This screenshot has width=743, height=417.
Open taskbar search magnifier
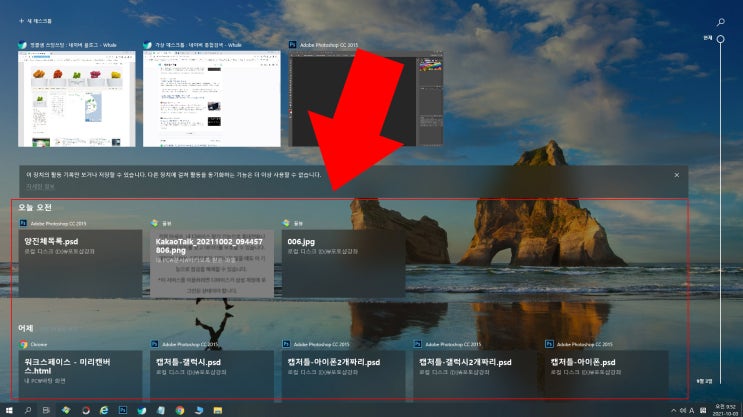click(x=27, y=410)
